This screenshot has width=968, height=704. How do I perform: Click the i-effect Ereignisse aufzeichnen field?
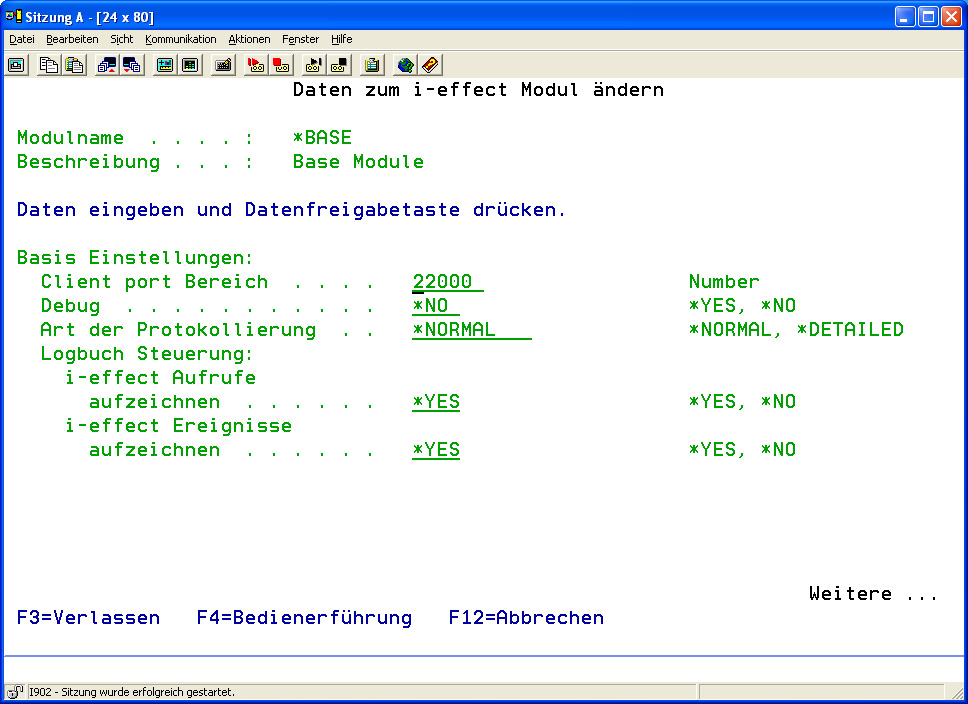(436, 450)
